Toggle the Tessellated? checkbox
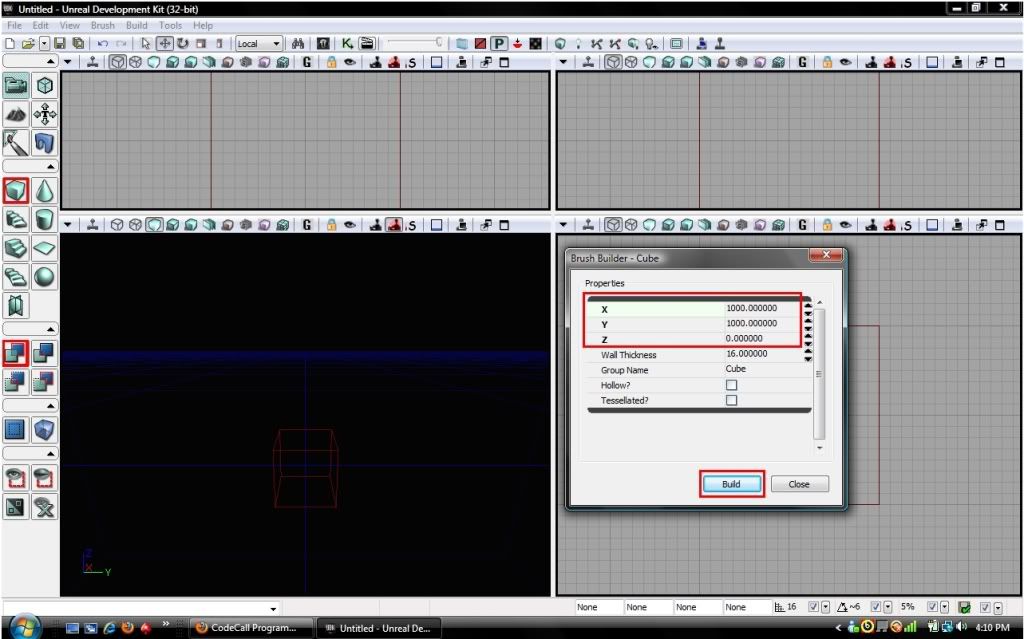 pyautogui.click(x=731, y=400)
